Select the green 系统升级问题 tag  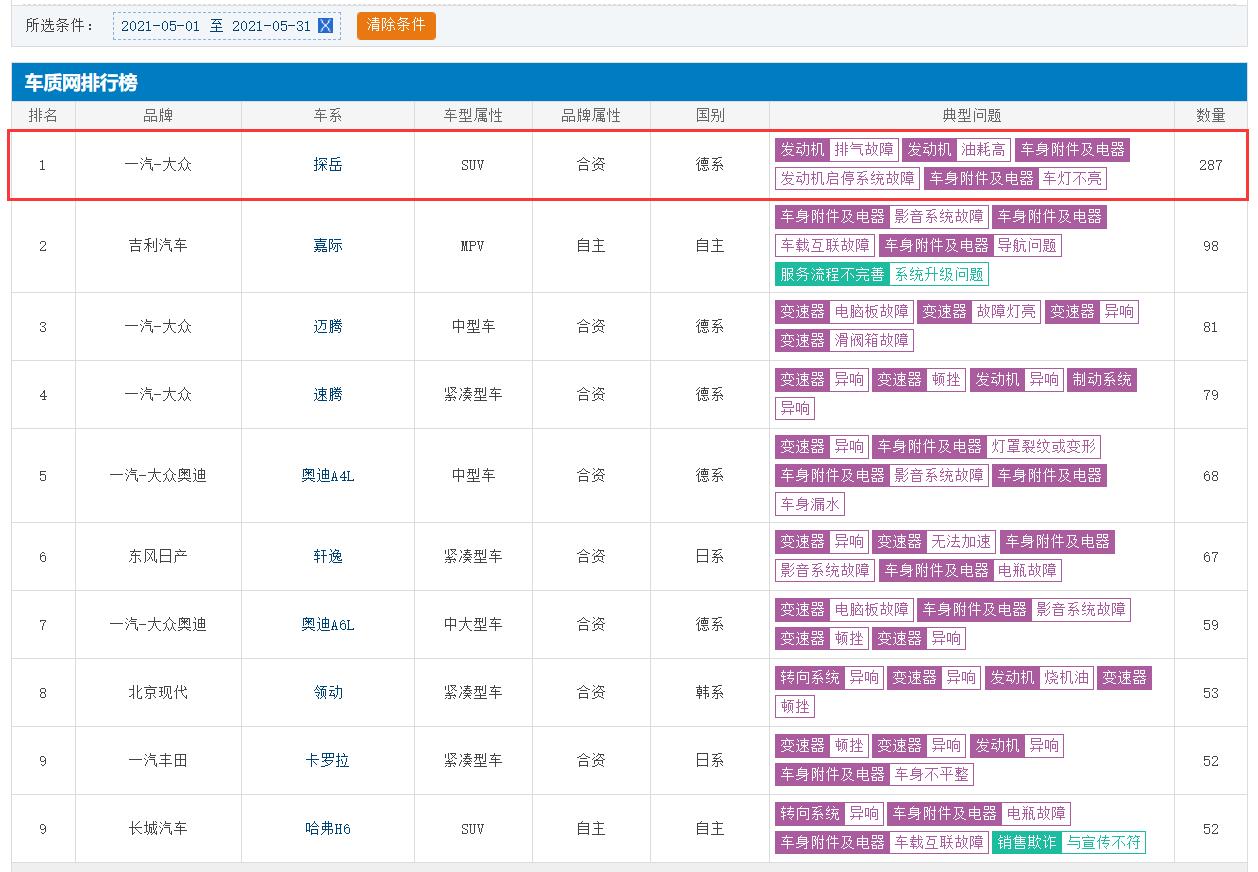click(x=939, y=275)
